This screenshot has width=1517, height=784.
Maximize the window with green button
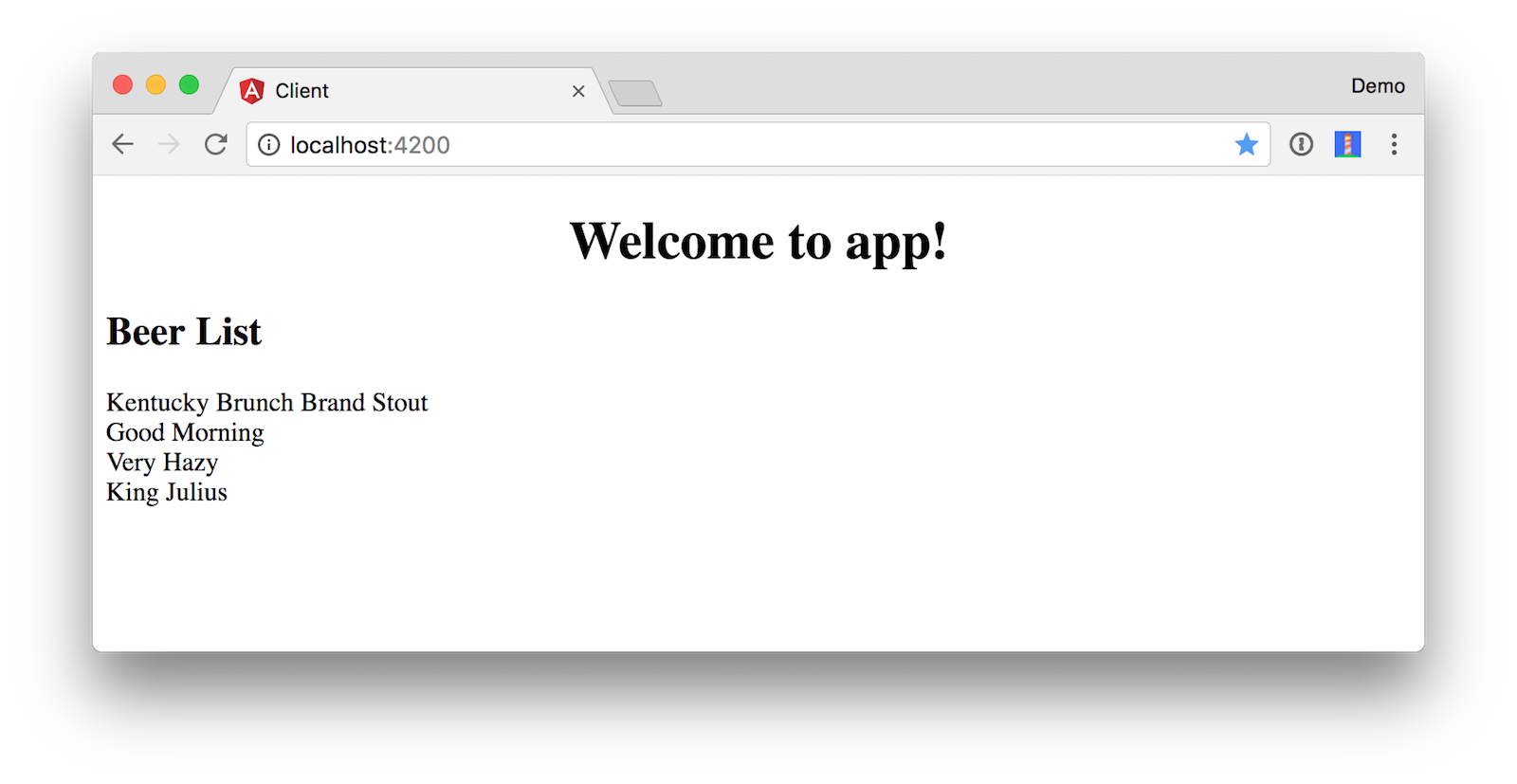pyautogui.click(x=189, y=85)
